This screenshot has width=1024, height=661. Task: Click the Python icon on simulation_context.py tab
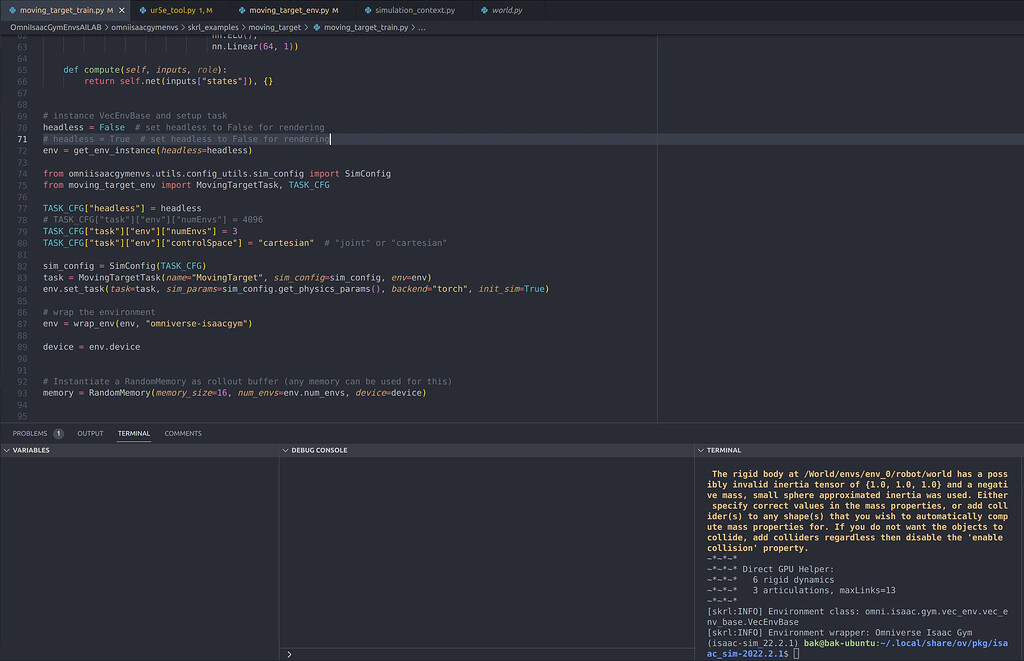367,9
